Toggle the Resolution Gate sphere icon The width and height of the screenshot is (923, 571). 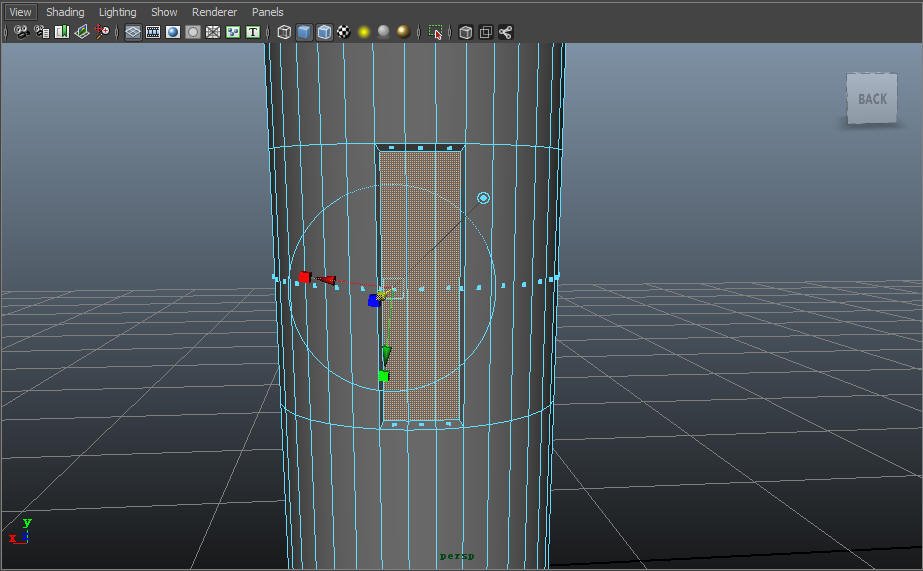click(173, 32)
